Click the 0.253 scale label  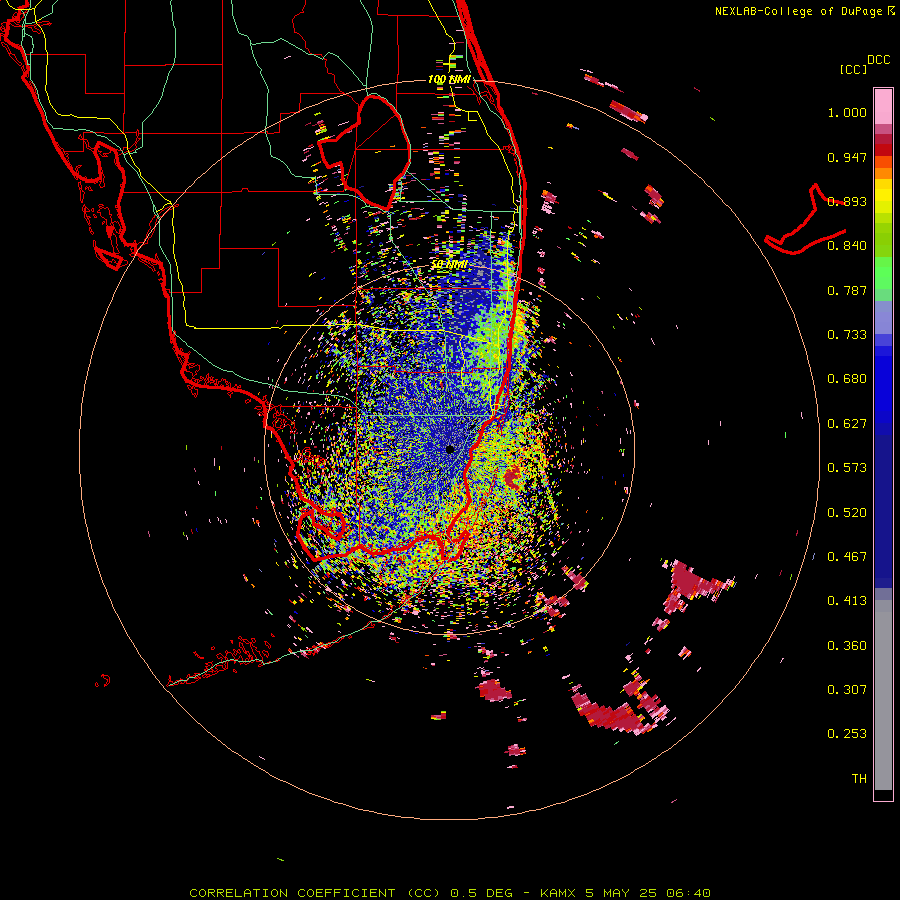pos(847,734)
